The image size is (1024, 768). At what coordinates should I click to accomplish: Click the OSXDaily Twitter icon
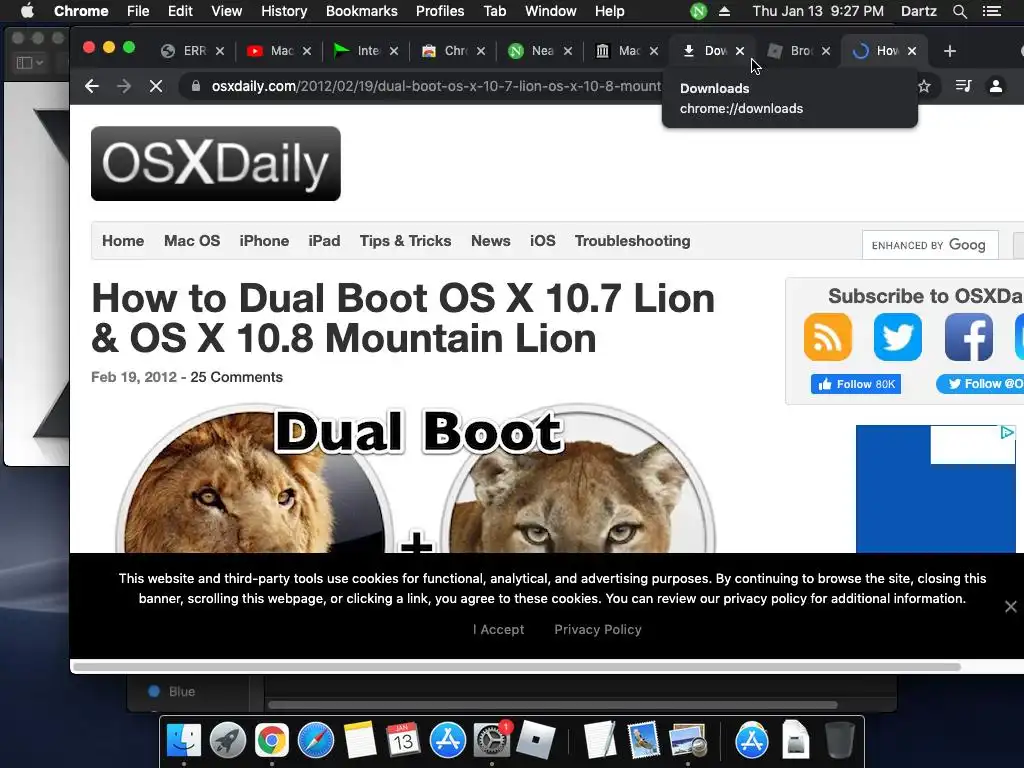point(898,337)
